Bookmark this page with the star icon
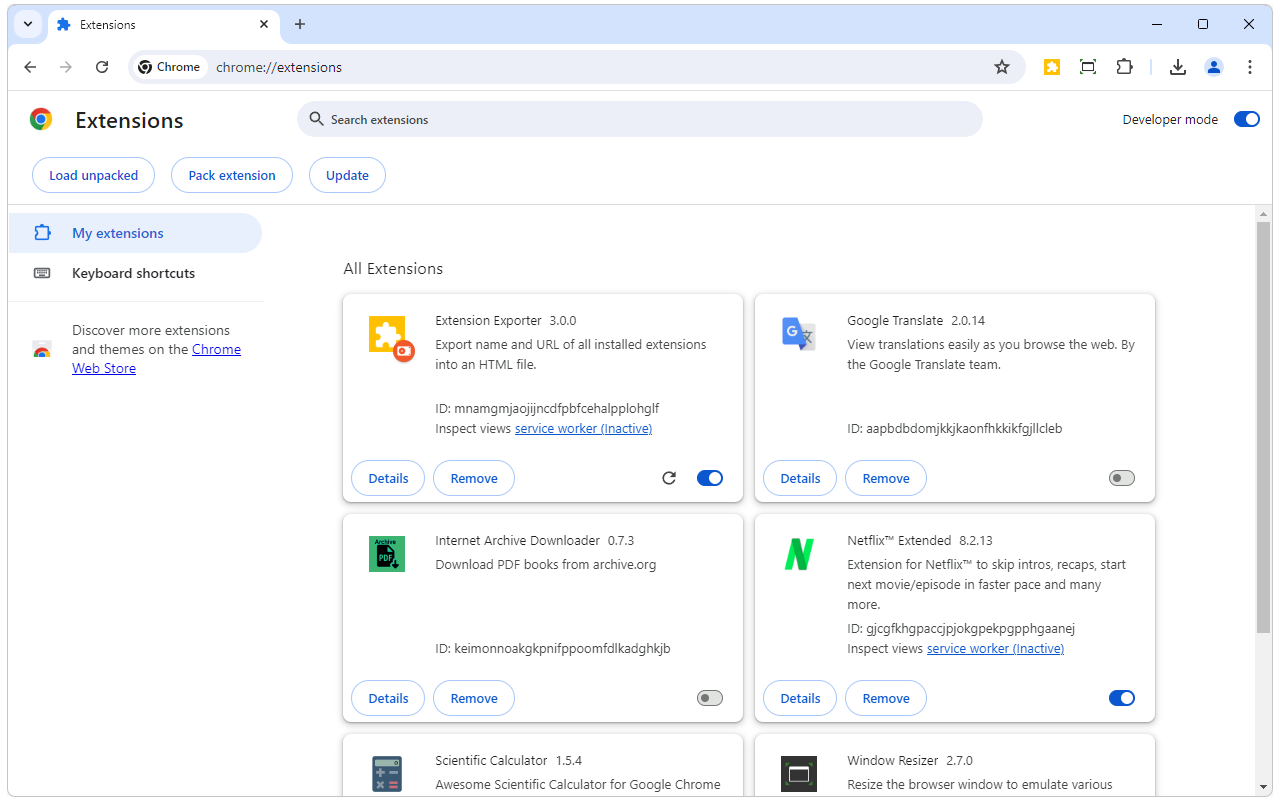Screen dimensions: 1280x800 point(1001,66)
